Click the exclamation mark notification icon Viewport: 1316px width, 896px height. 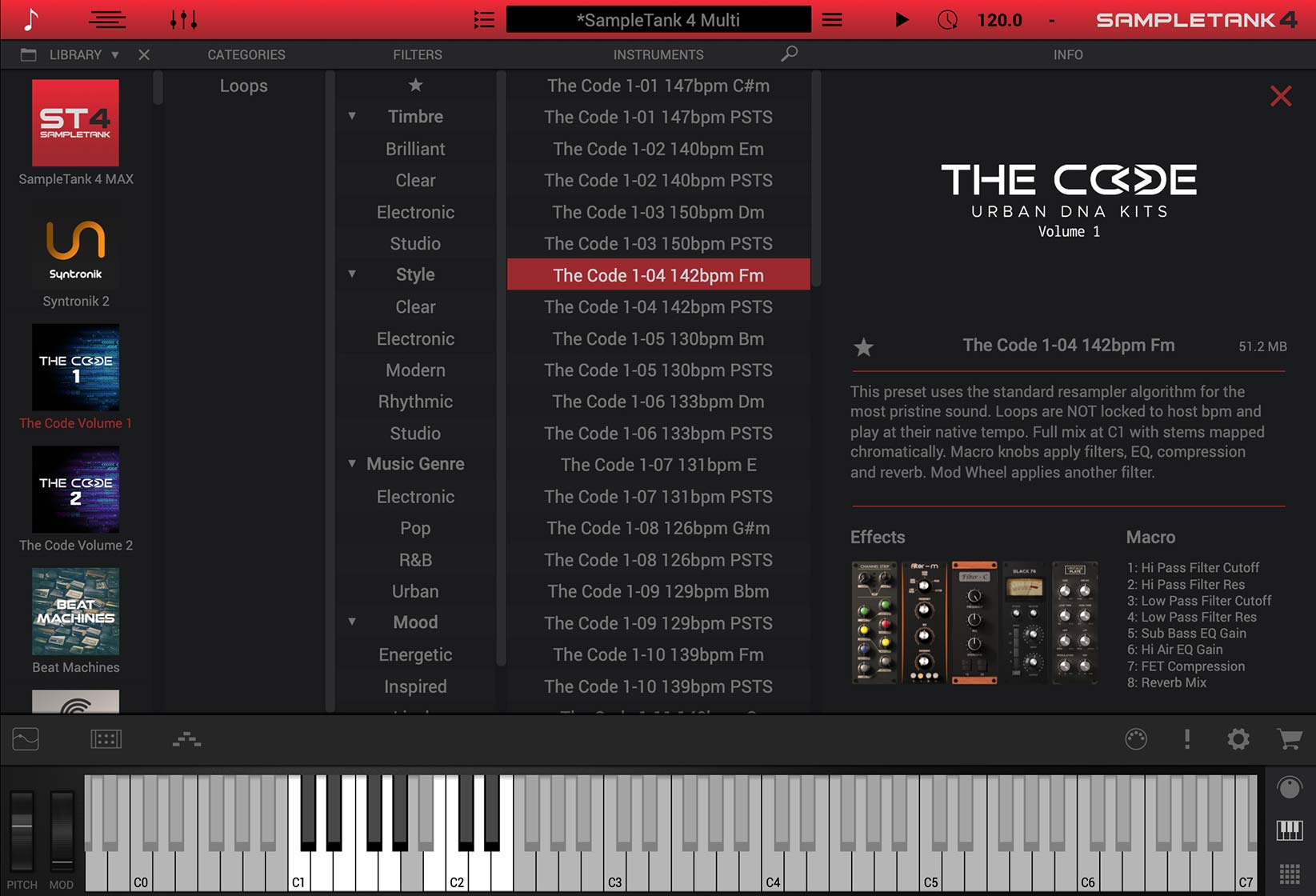pos(1187,740)
